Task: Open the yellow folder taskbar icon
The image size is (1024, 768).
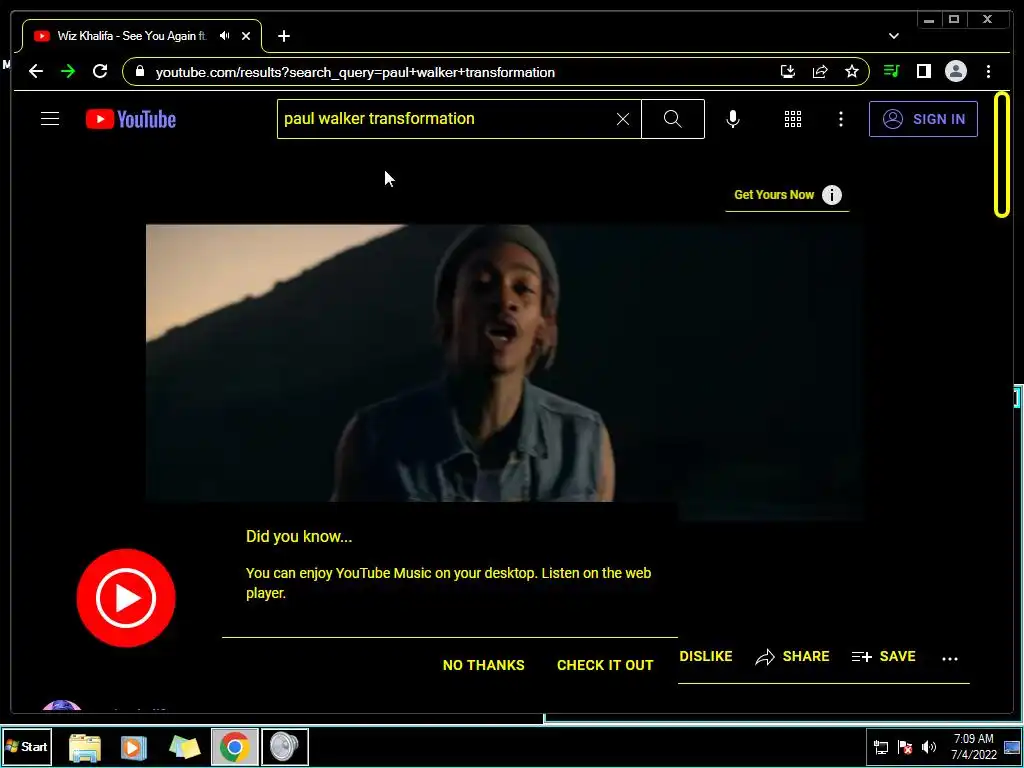Action: pos(184,746)
